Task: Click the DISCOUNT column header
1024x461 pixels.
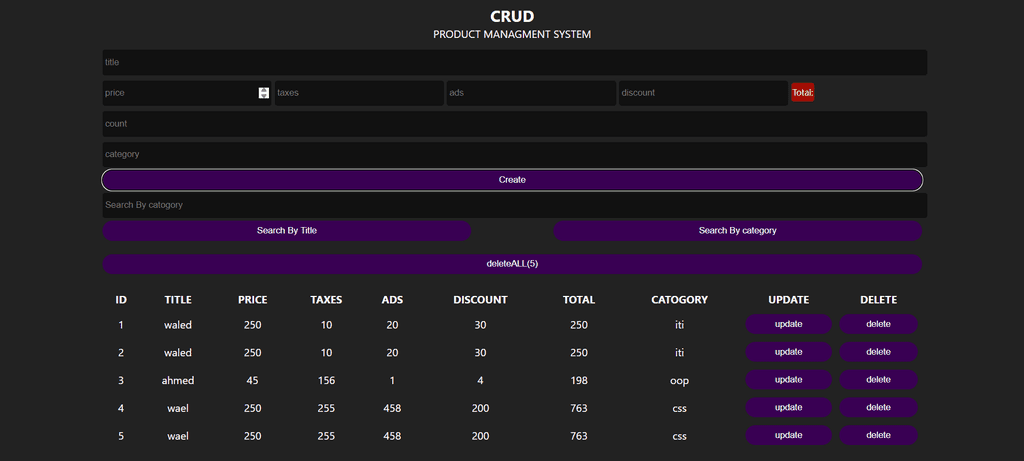Action: point(480,300)
